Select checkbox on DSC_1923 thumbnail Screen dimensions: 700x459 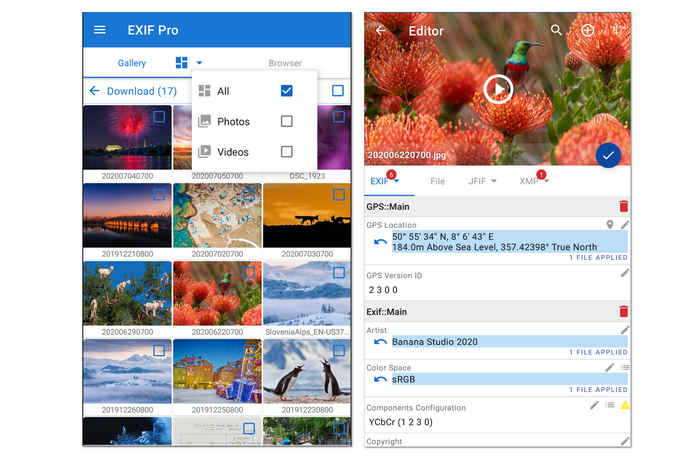pyautogui.click(x=339, y=117)
